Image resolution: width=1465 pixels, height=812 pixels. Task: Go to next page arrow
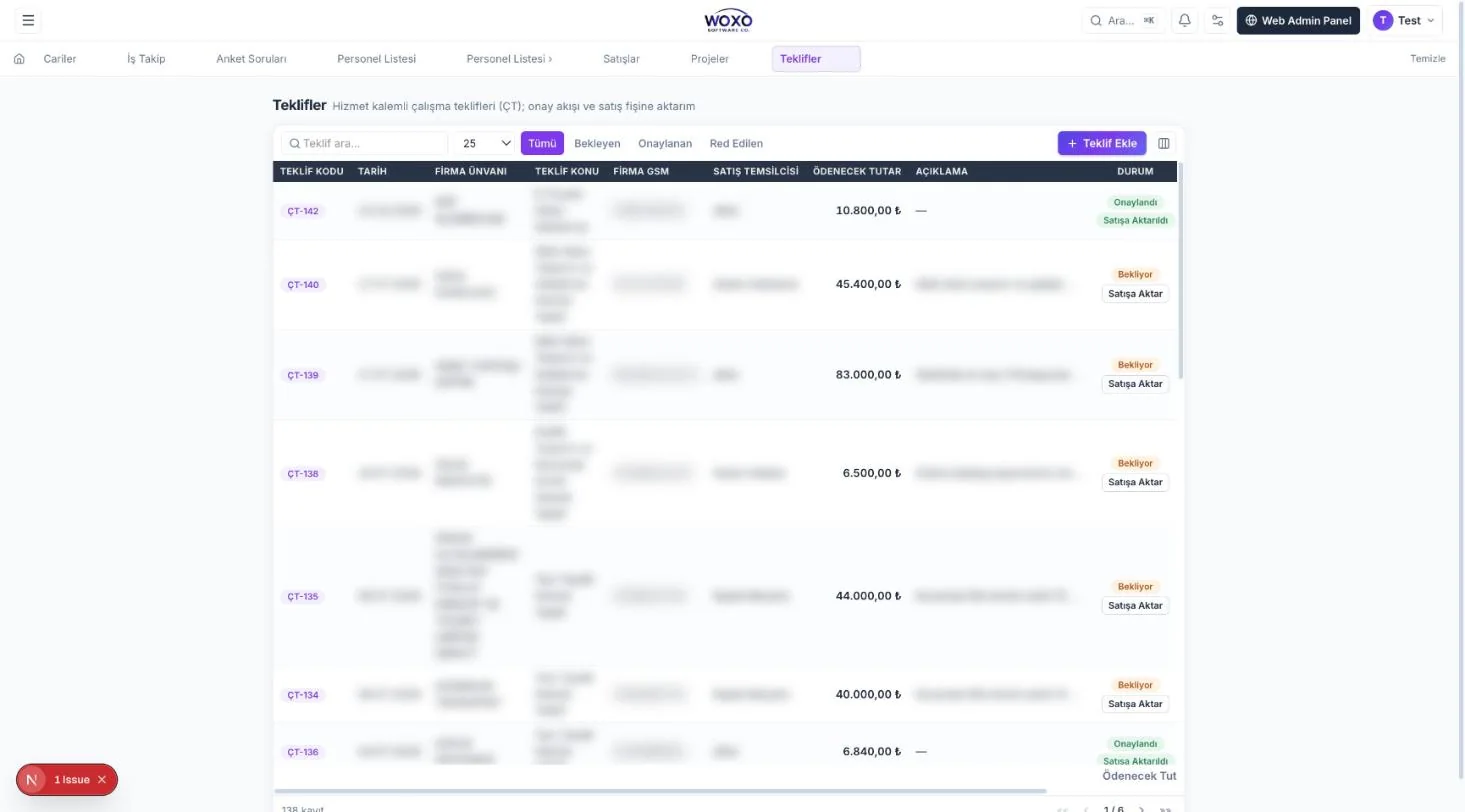coord(1141,809)
